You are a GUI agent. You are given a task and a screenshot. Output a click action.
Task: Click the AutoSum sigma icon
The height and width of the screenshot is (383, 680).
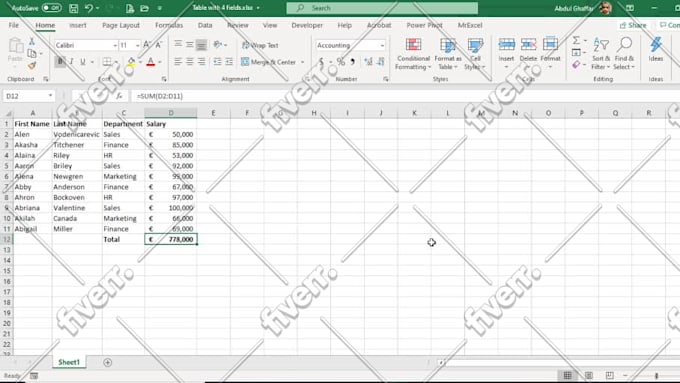pos(576,40)
